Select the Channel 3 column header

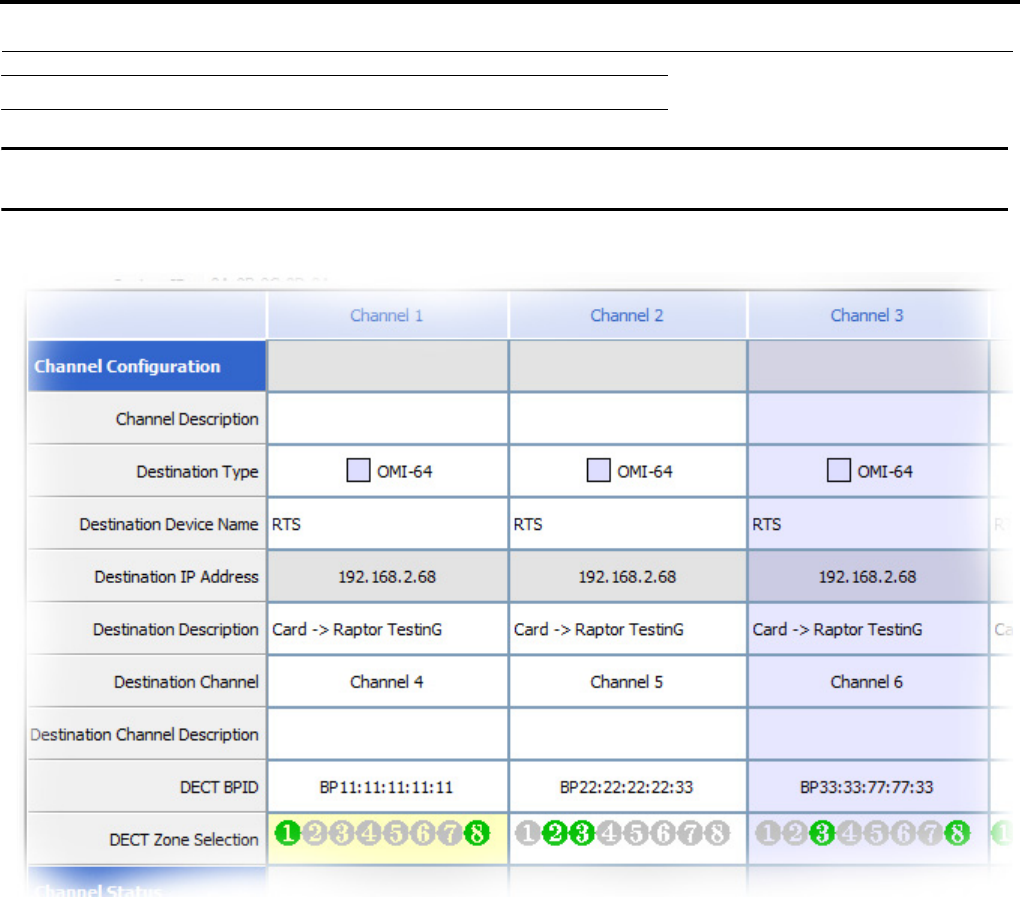click(868, 315)
